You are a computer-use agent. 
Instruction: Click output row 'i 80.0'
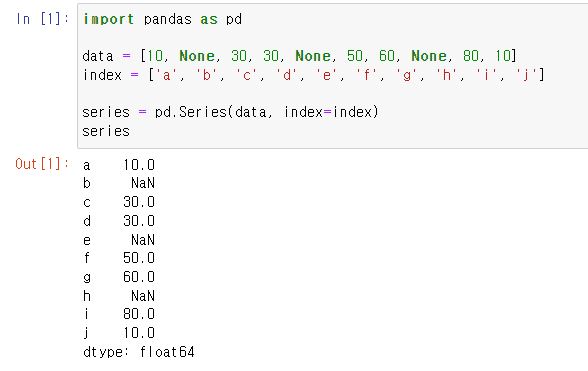pos(119,314)
